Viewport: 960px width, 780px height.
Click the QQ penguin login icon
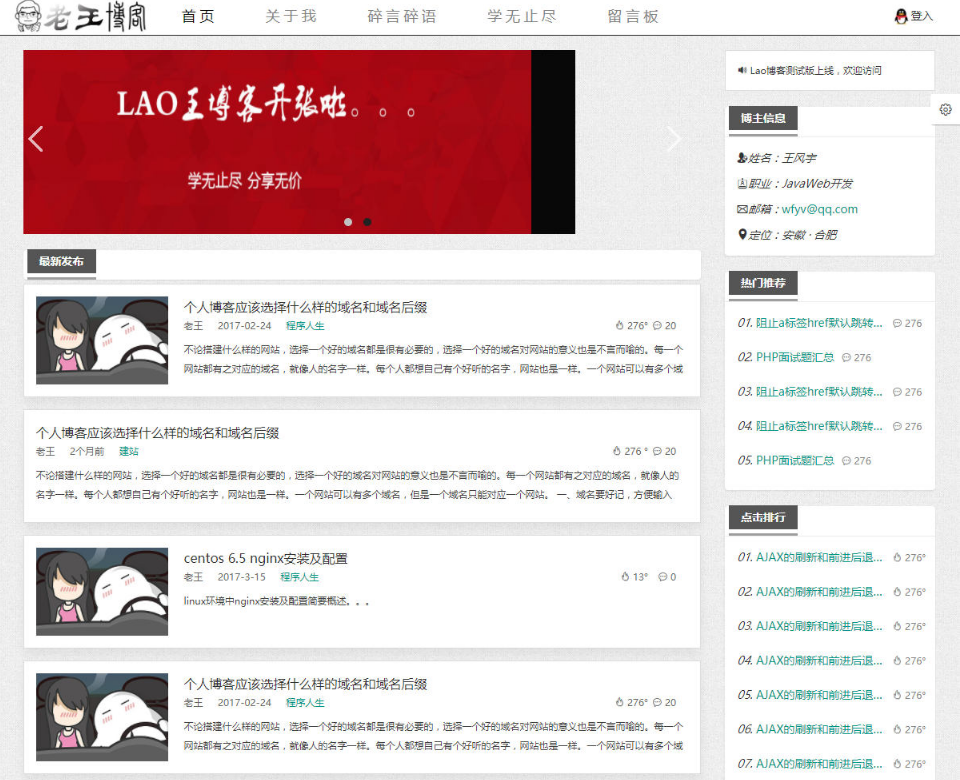click(x=900, y=16)
